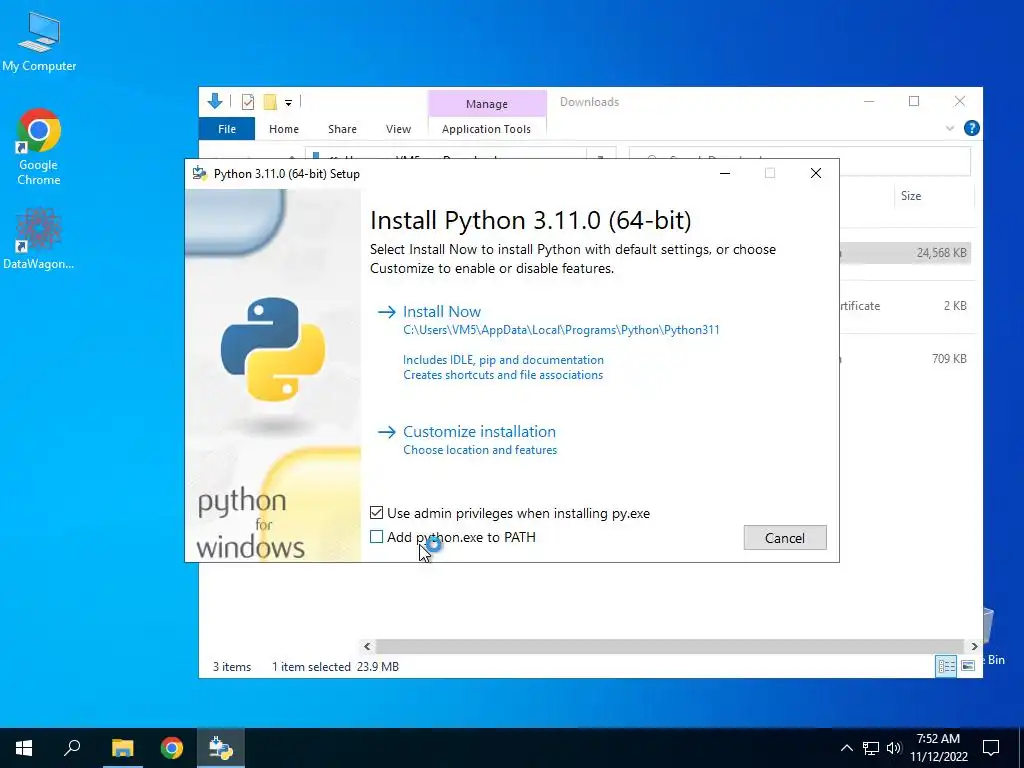The width and height of the screenshot is (1024, 768).
Task: Click Install Now in Python setup
Action: 441,312
